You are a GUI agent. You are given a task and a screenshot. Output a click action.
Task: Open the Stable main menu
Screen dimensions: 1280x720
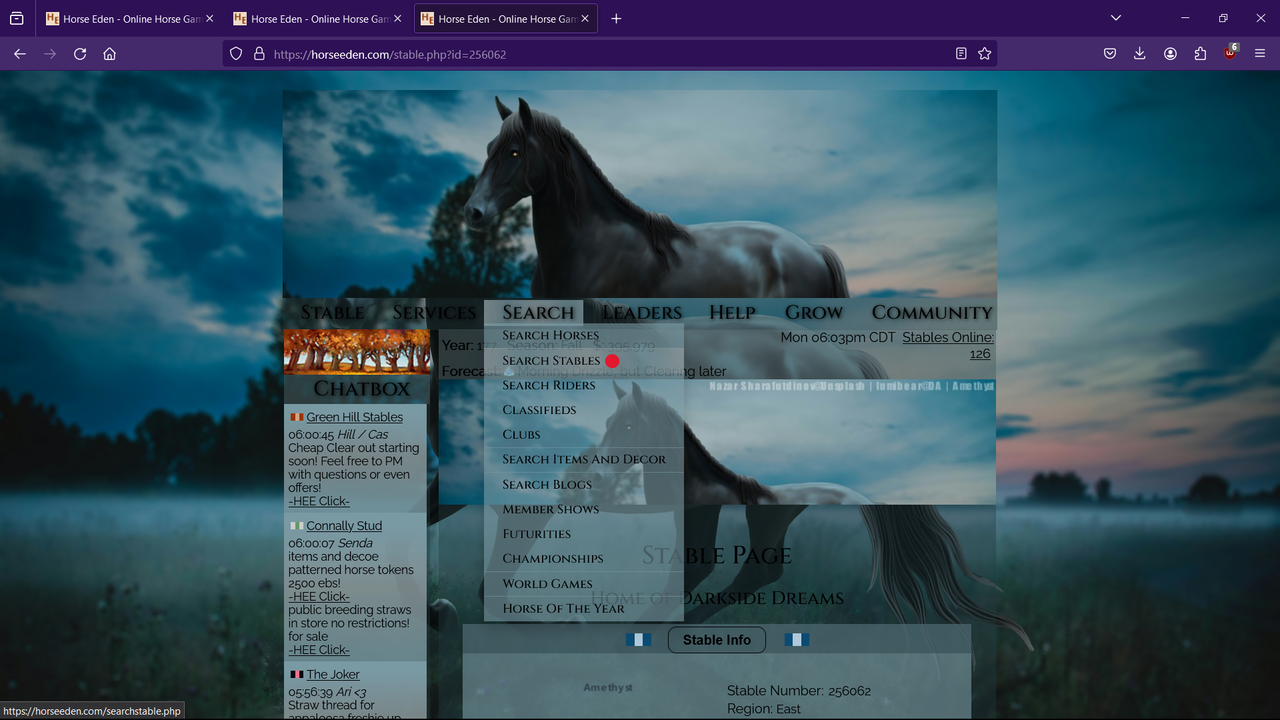click(x=333, y=312)
